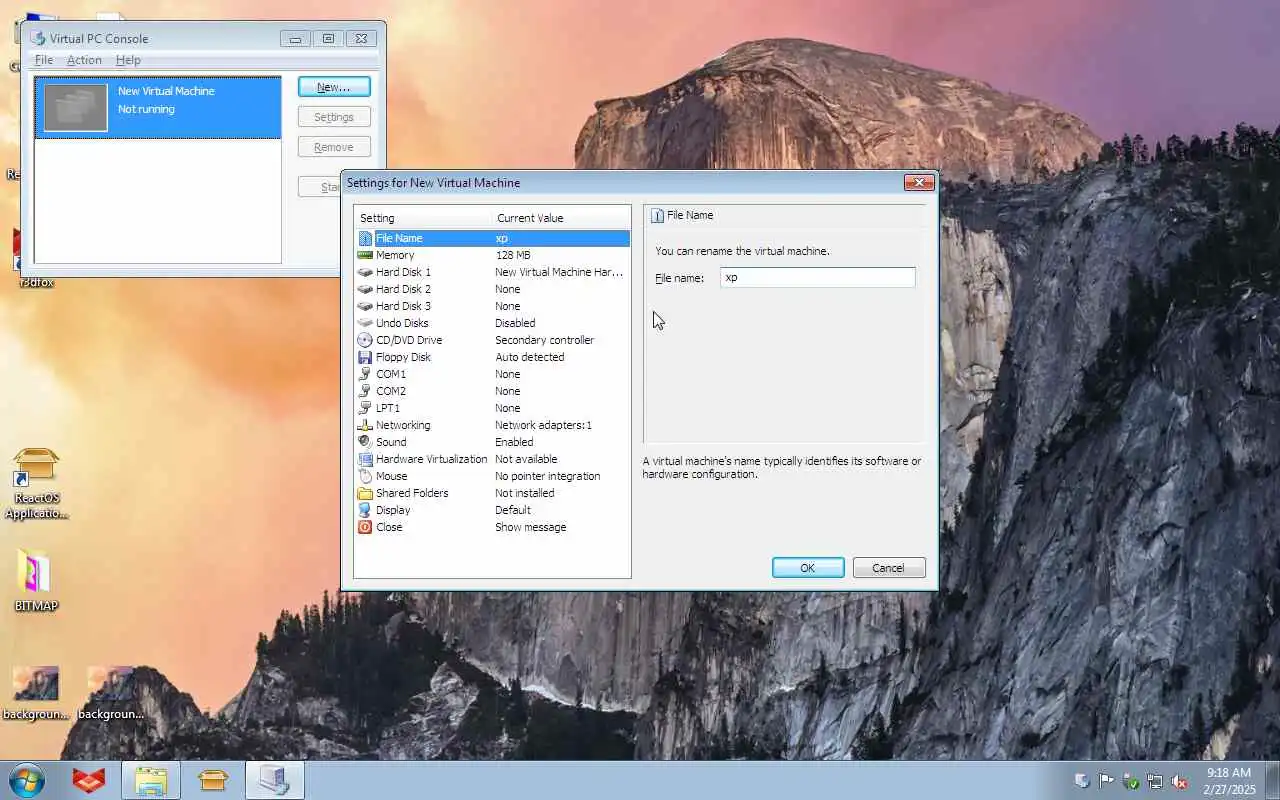The width and height of the screenshot is (1280, 800).
Task: Select the COM2 port icon
Action: point(365,391)
